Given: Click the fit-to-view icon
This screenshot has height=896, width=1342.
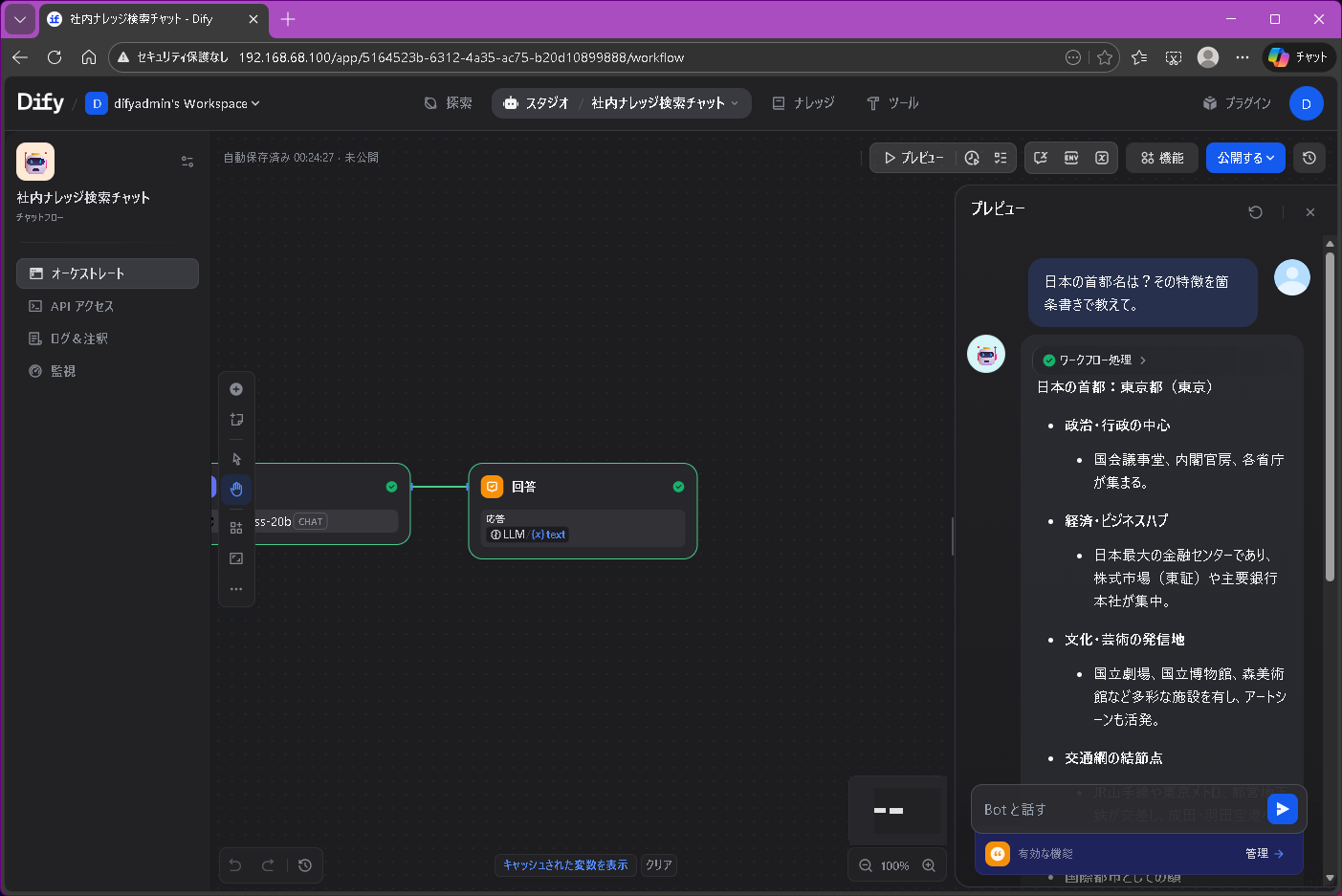Looking at the screenshot, I should [236, 557].
